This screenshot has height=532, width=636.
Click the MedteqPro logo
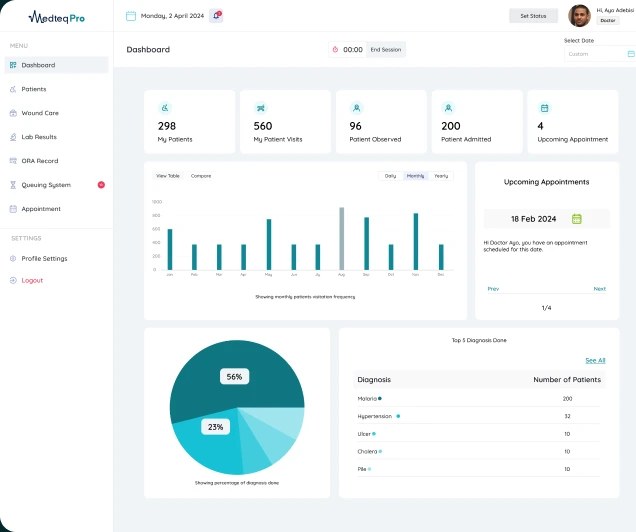click(56, 17)
